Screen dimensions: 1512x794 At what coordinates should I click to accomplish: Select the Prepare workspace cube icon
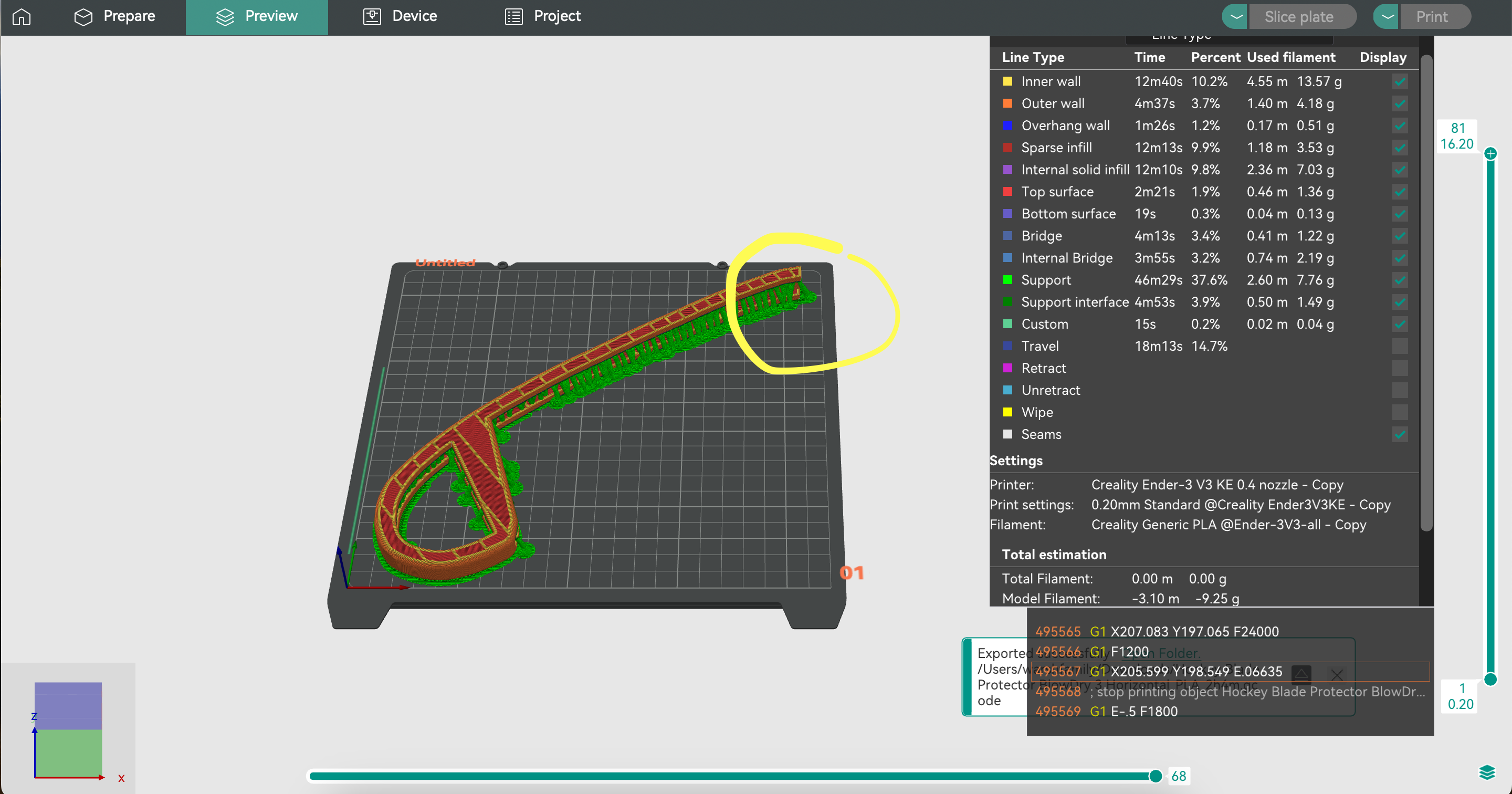coord(83,16)
